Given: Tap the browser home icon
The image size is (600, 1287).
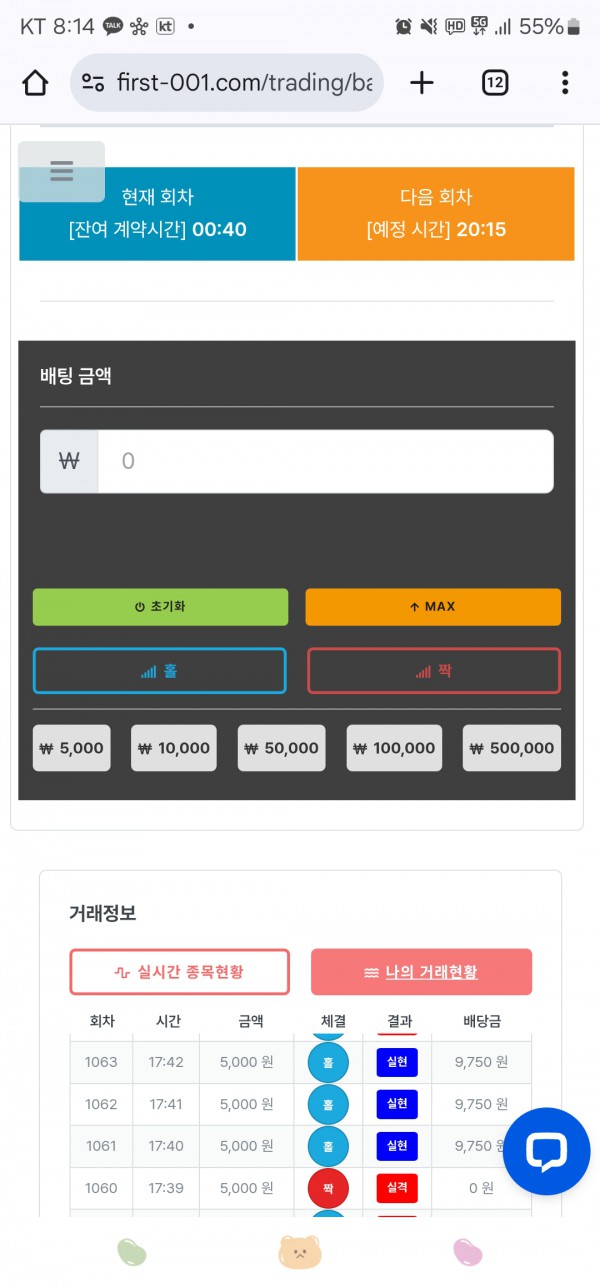Looking at the screenshot, I should [35, 83].
